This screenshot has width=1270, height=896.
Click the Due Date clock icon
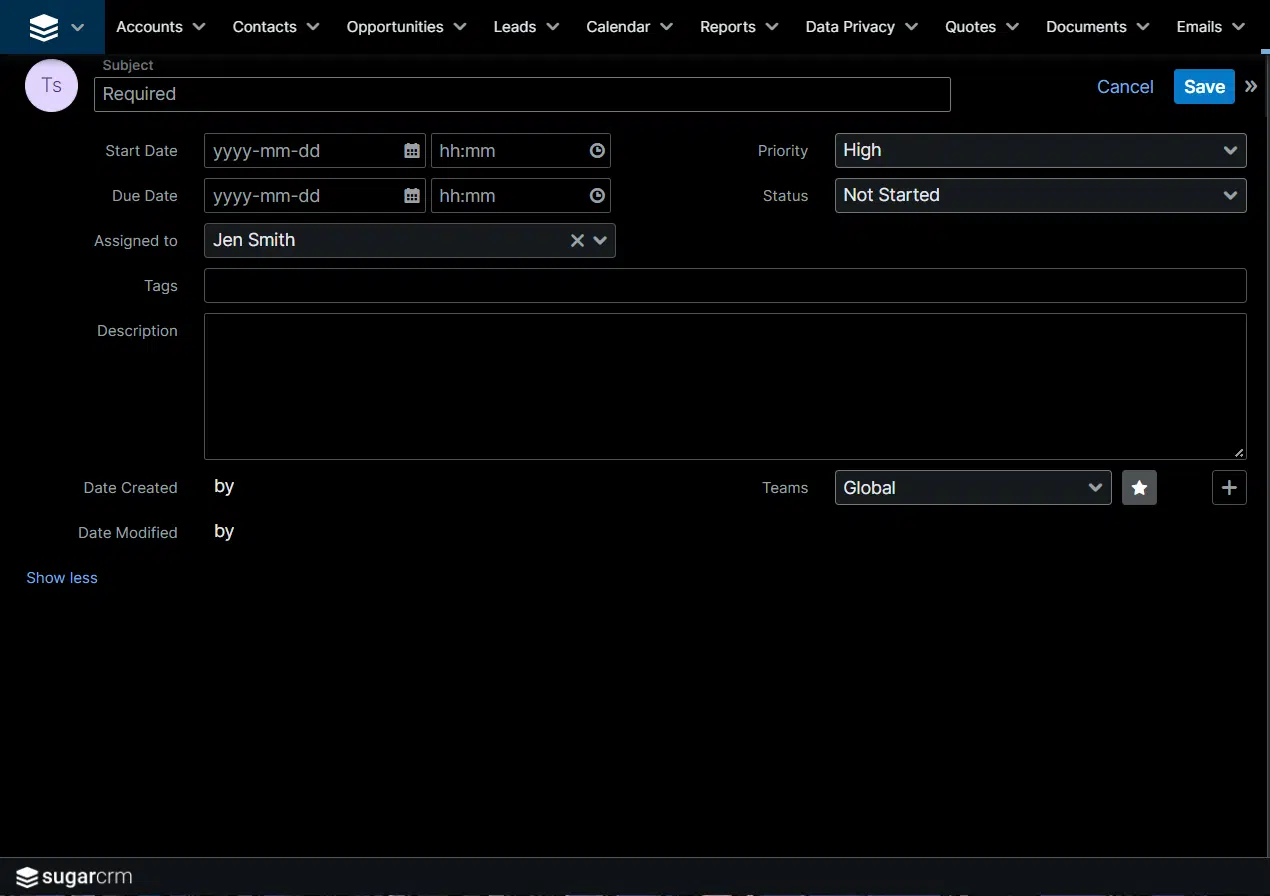point(597,196)
